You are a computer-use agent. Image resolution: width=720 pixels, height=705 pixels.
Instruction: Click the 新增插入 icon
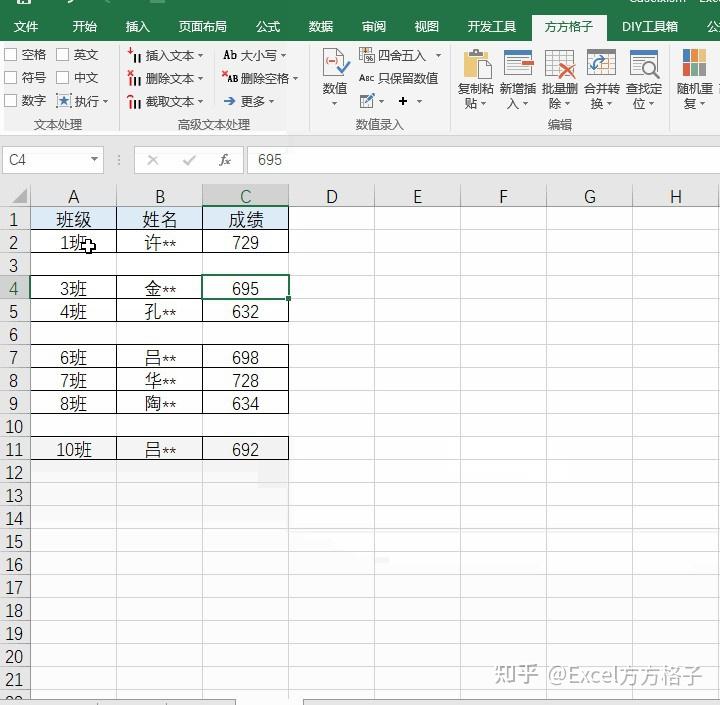[x=518, y=63]
